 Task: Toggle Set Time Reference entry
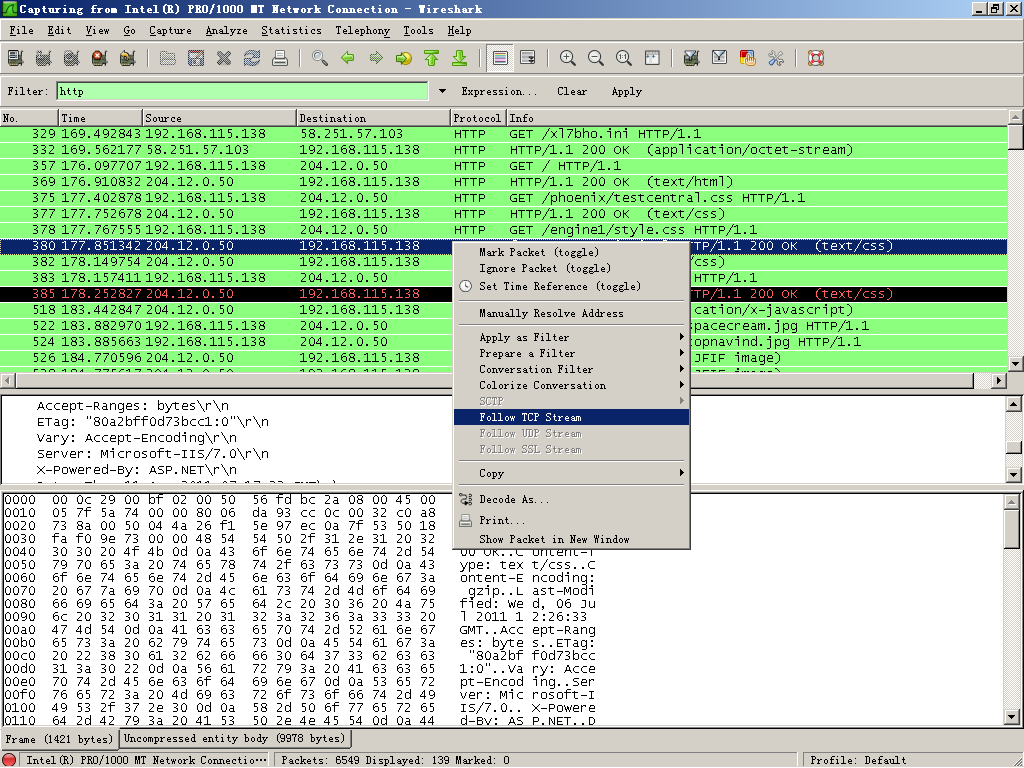pos(571,286)
